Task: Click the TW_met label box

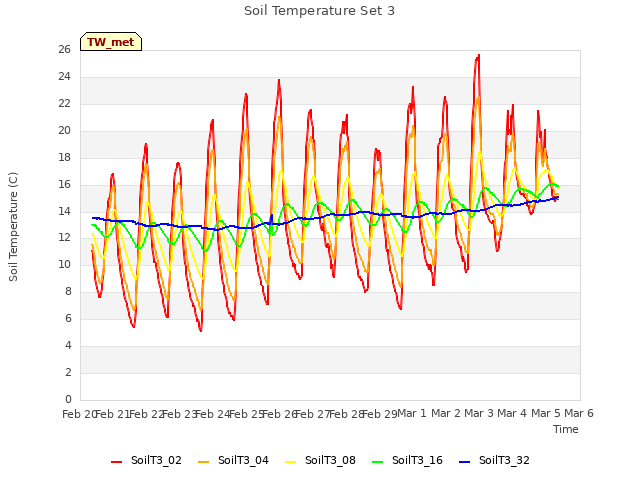Action: pyautogui.click(x=111, y=42)
